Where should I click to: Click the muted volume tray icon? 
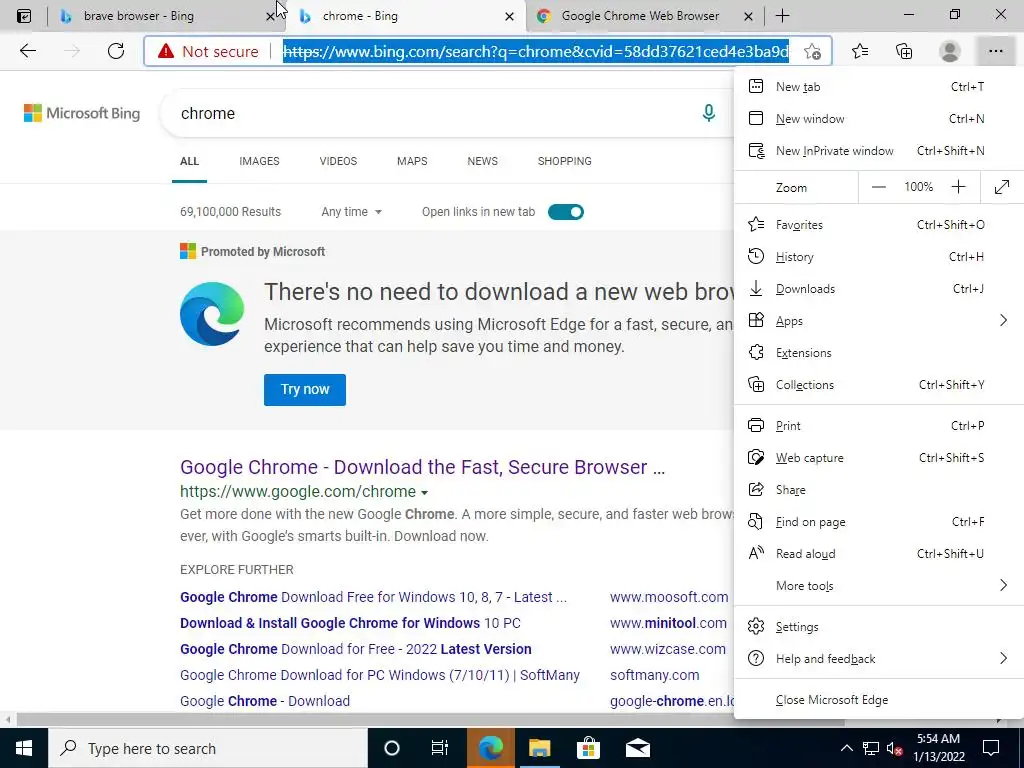tap(894, 748)
